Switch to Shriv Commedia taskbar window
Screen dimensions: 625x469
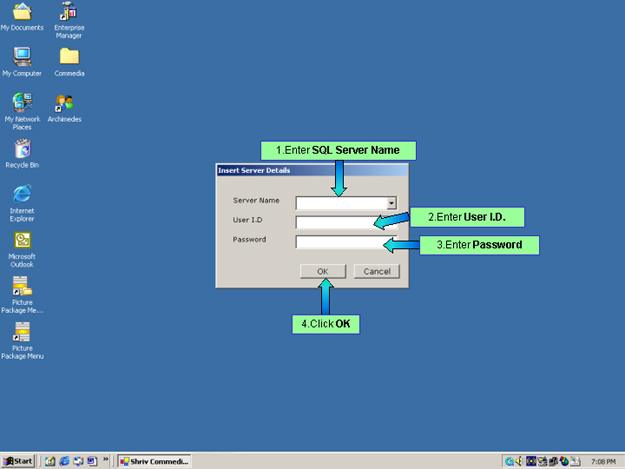point(153,461)
